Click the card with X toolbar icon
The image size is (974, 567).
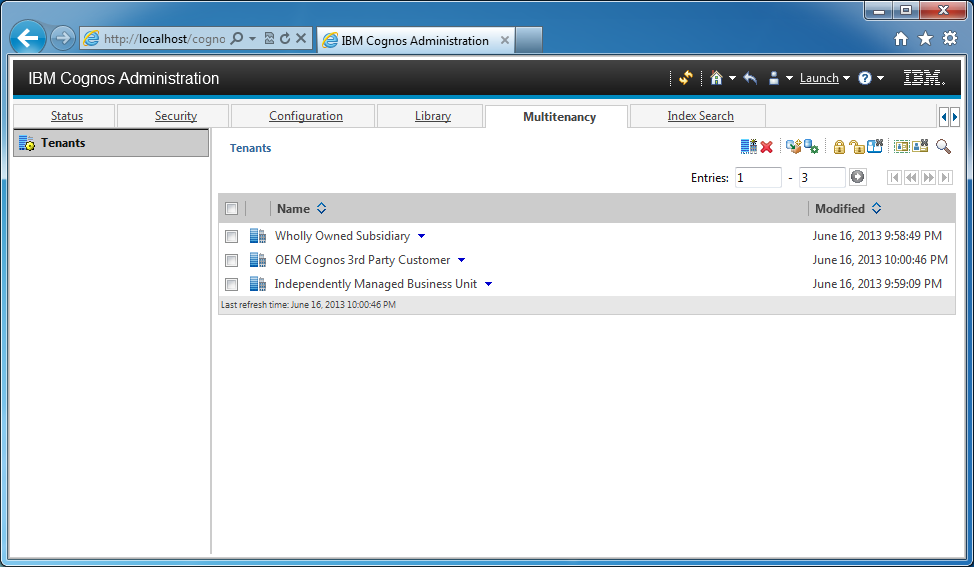tap(921, 146)
